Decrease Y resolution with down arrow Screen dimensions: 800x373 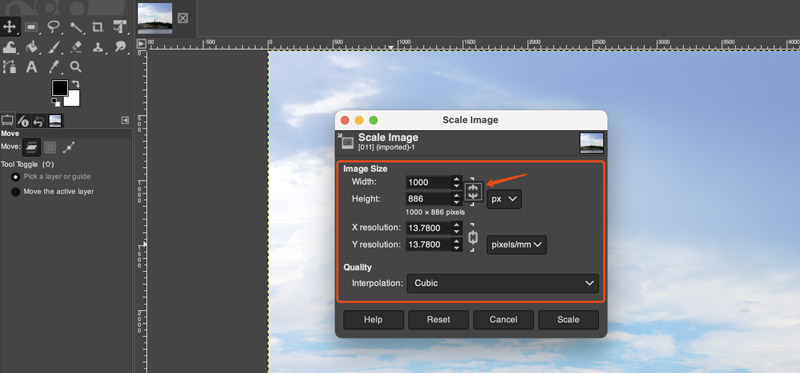pyautogui.click(x=456, y=248)
